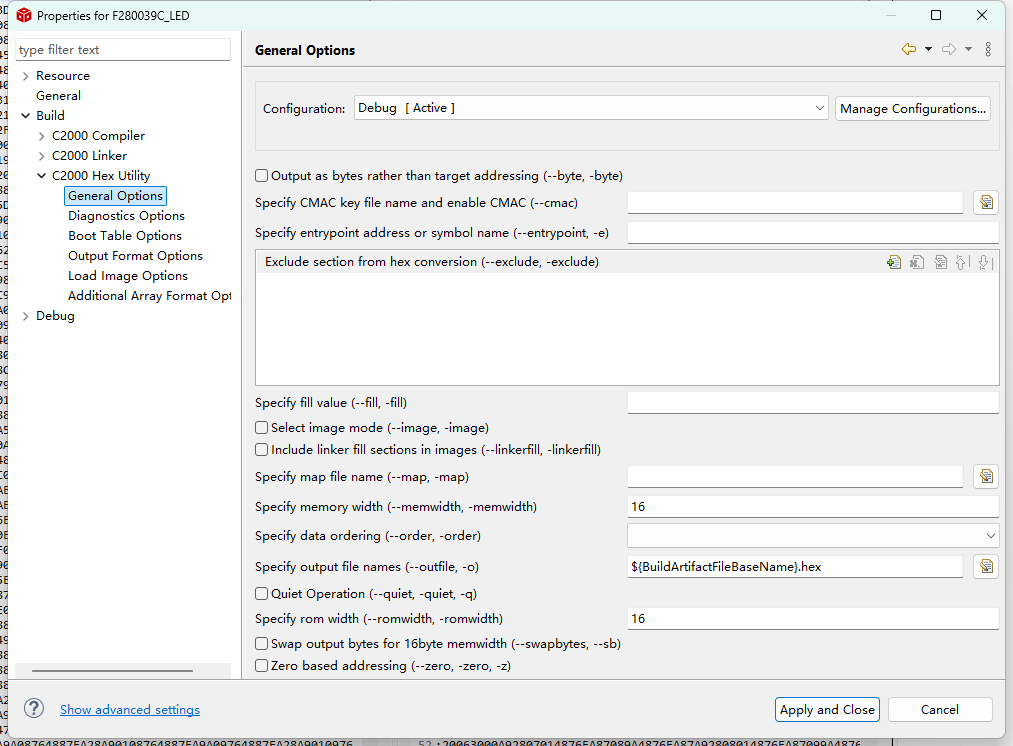Click browse icon beside map file name field

[986, 477]
